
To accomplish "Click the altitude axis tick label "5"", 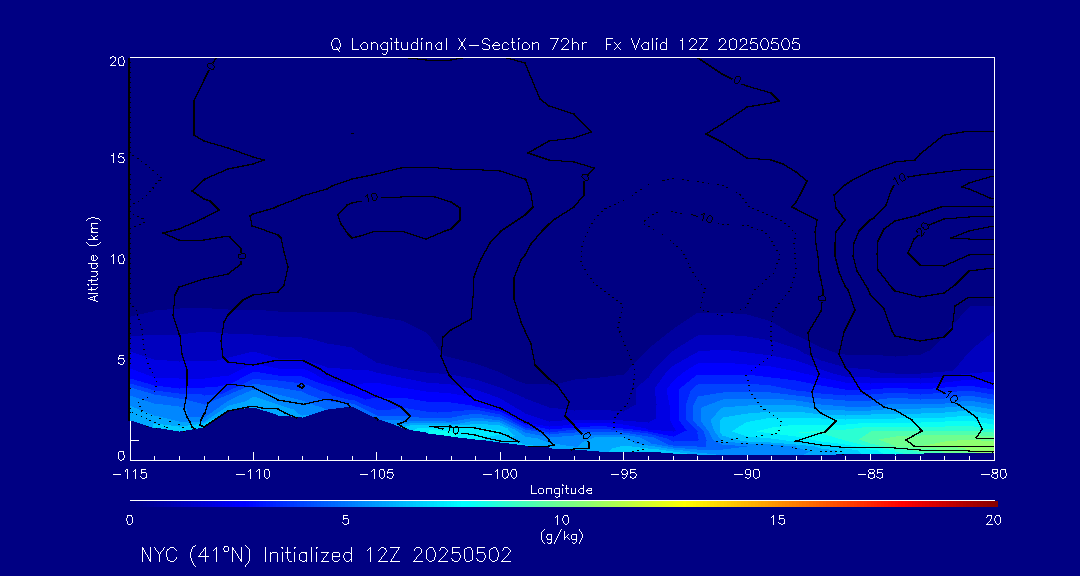I will click(121, 360).
